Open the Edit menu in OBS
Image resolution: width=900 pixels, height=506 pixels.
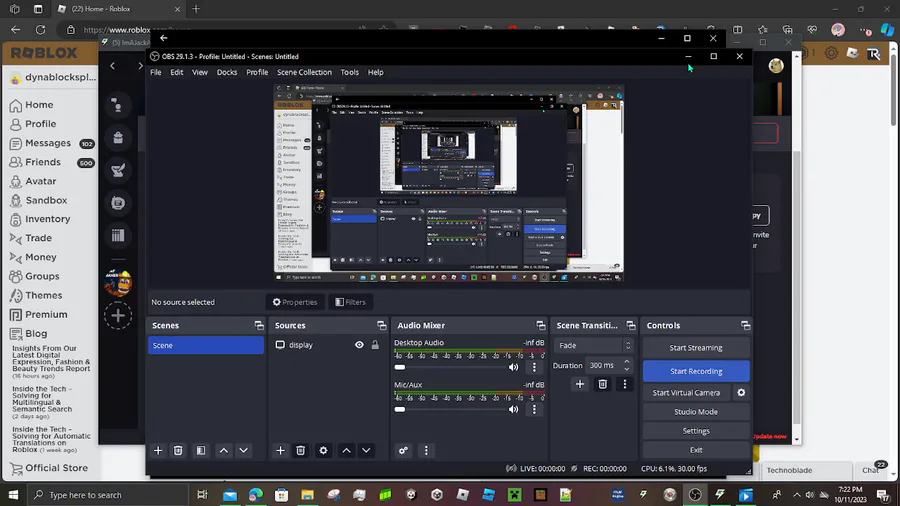click(177, 72)
